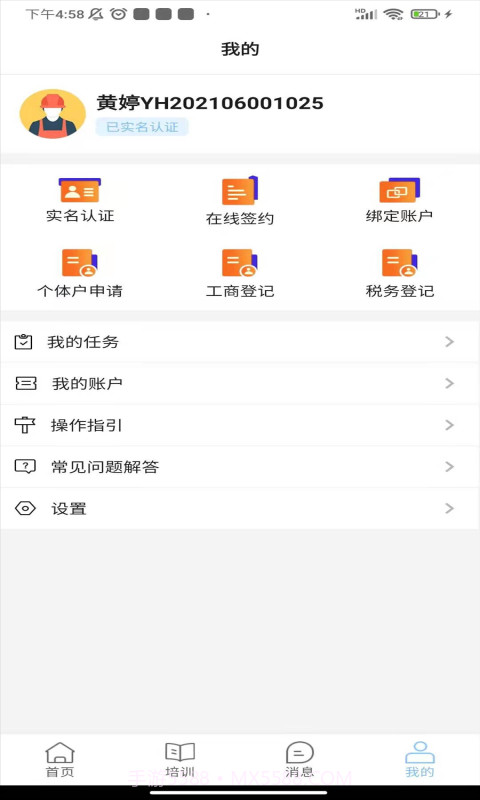
Task: Tap the Wi-Fi status bar icon
Action: tap(393, 14)
